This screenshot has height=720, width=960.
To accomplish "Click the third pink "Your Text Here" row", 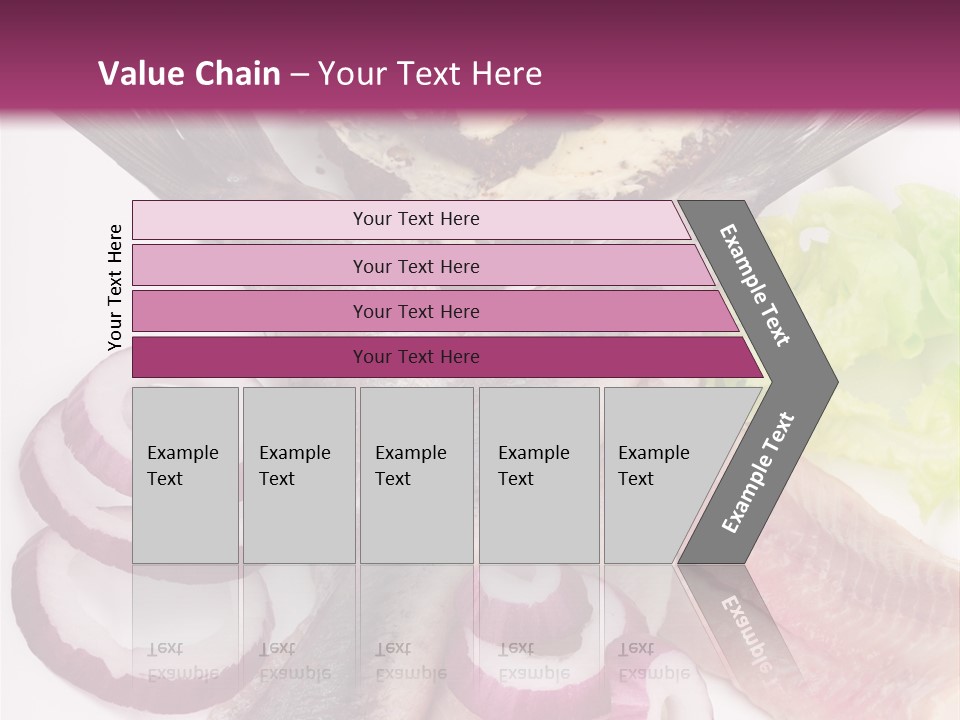I will [x=416, y=311].
